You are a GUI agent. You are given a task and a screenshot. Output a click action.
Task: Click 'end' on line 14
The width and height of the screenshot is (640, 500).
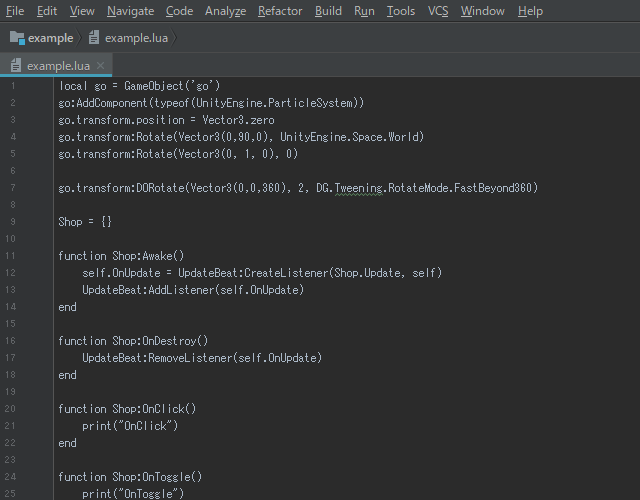(x=67, y=307)
